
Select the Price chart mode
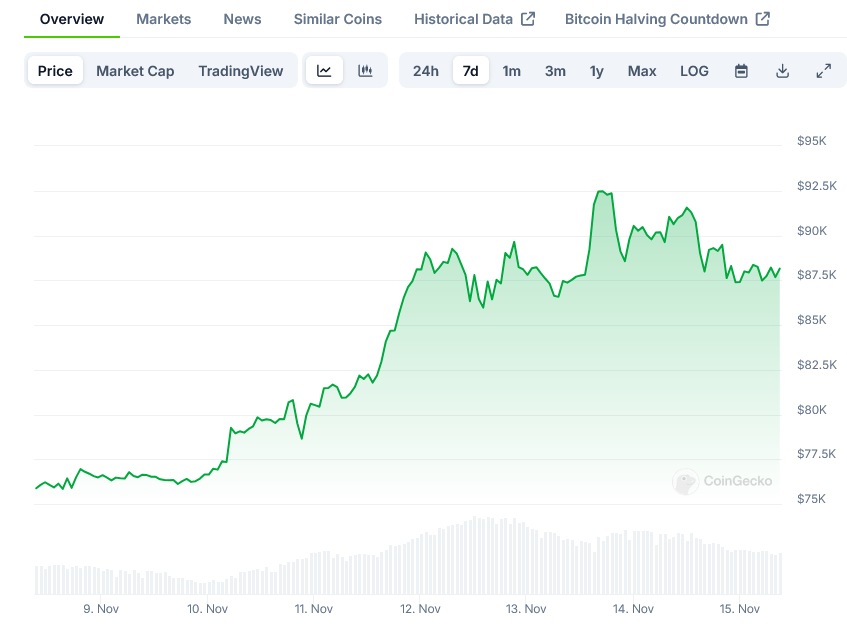pos(55,71)
